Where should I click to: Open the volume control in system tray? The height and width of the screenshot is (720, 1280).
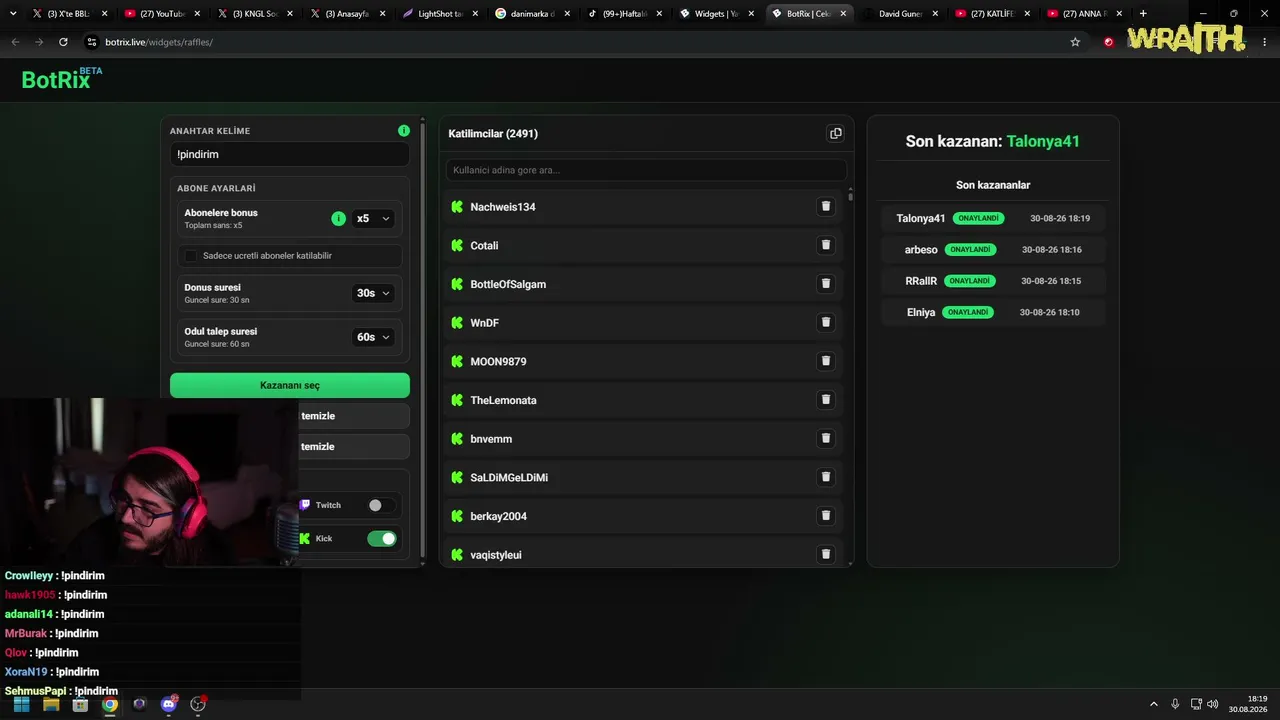[1212, 704]
